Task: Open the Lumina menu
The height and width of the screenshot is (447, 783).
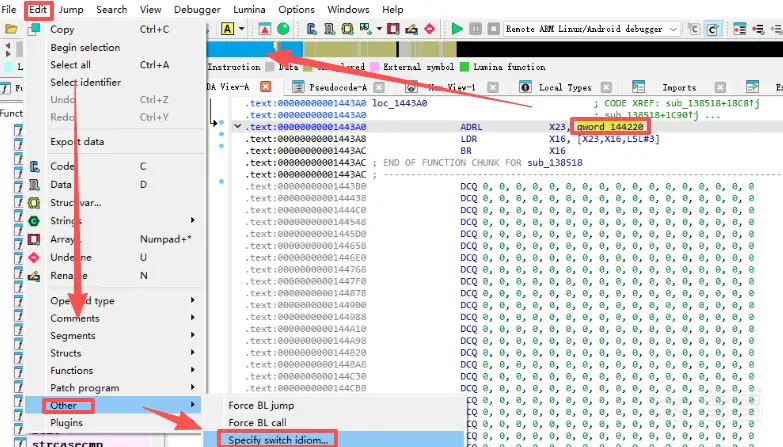Action: tap(249, 9)
